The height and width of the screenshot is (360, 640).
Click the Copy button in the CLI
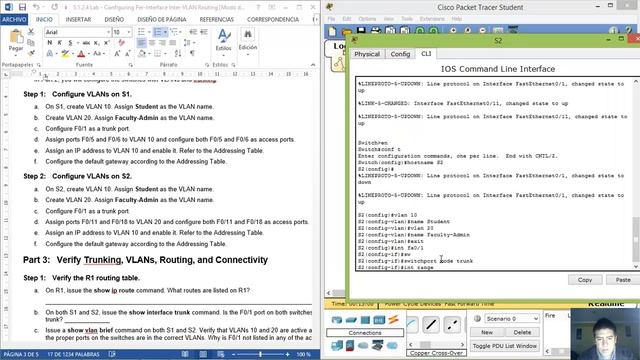(x=584, y=280)
